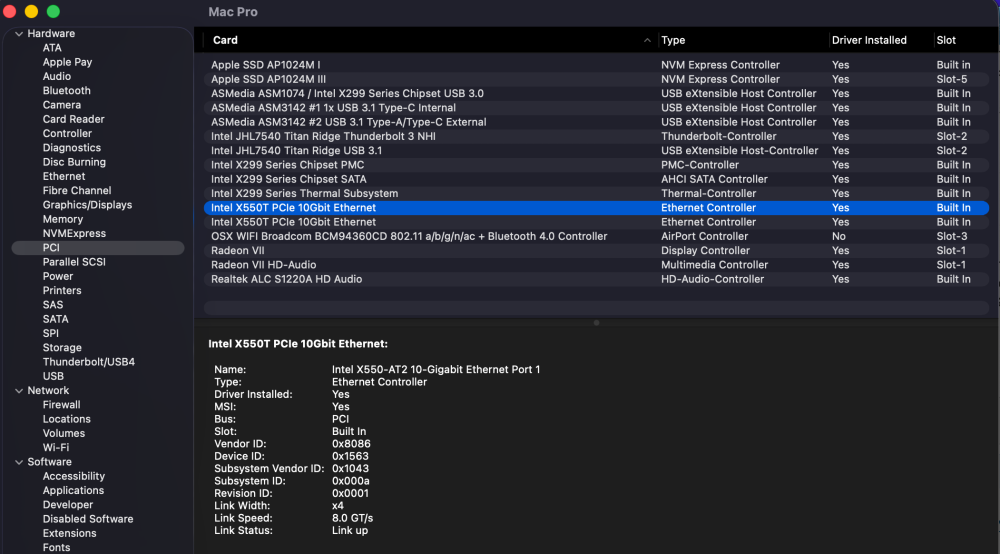Select NVMExpress in the sidebar
This screenshot has width=1000, height=554.
74,233
